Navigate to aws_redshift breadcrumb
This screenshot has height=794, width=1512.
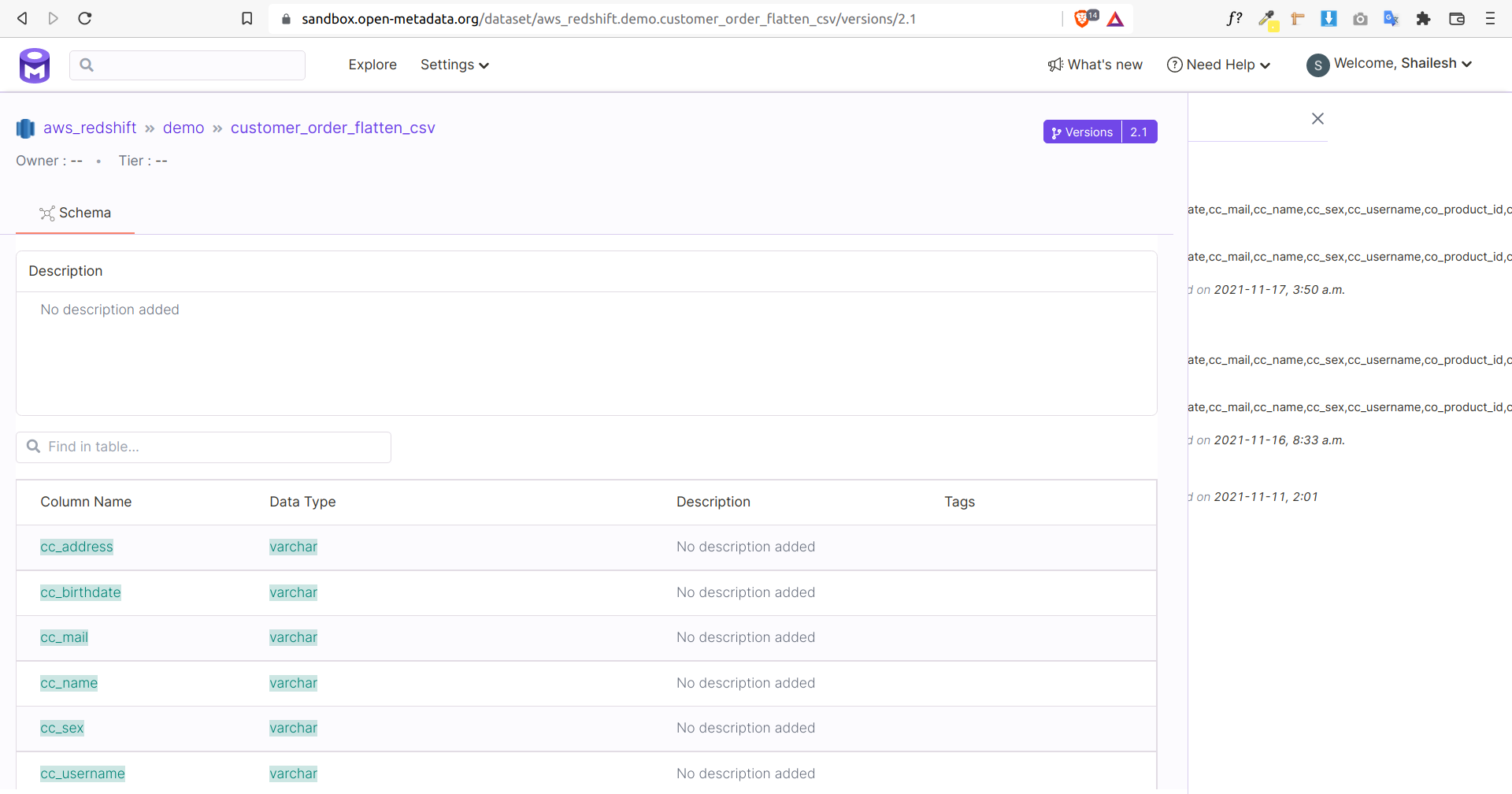coord(90,128)
